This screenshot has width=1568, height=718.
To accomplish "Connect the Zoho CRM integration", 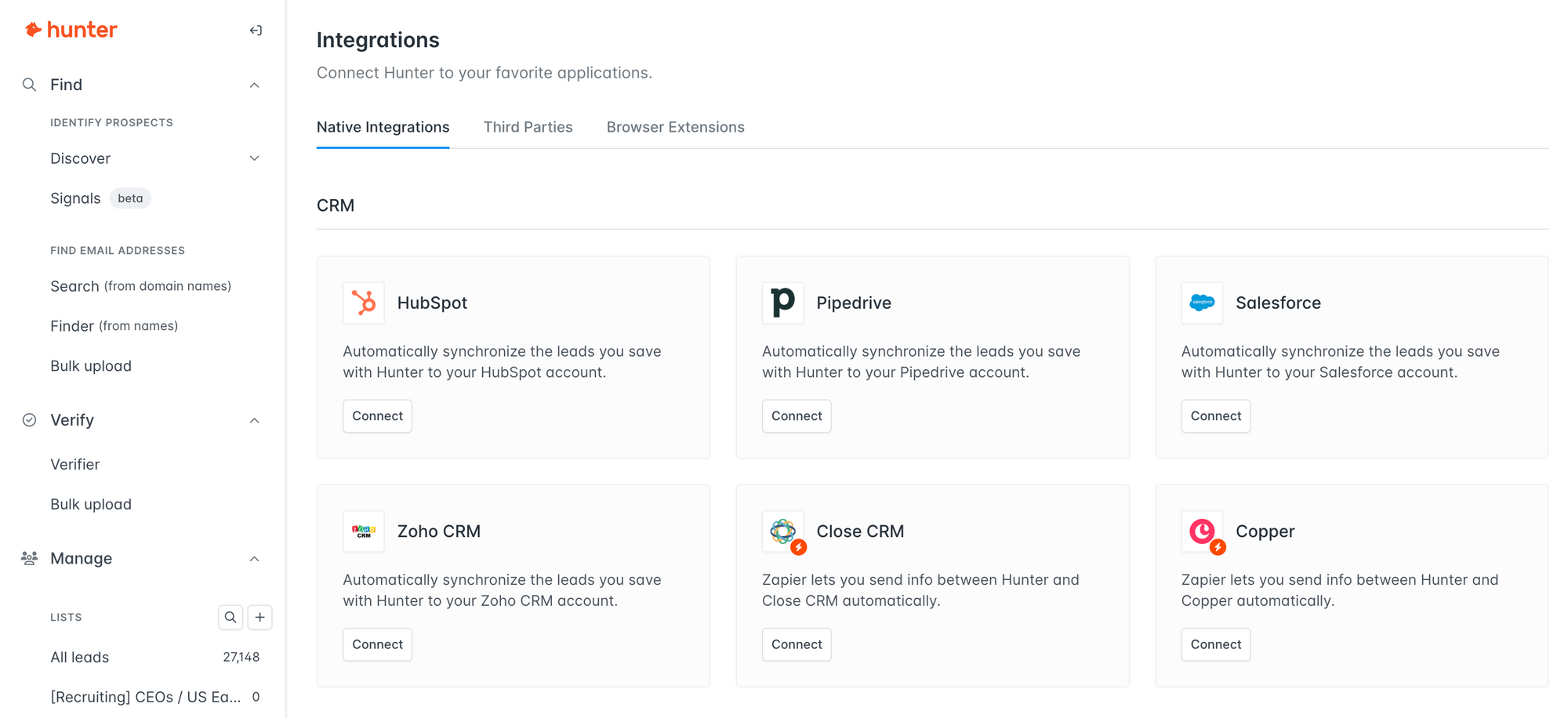I will click(x=377, y=644).
